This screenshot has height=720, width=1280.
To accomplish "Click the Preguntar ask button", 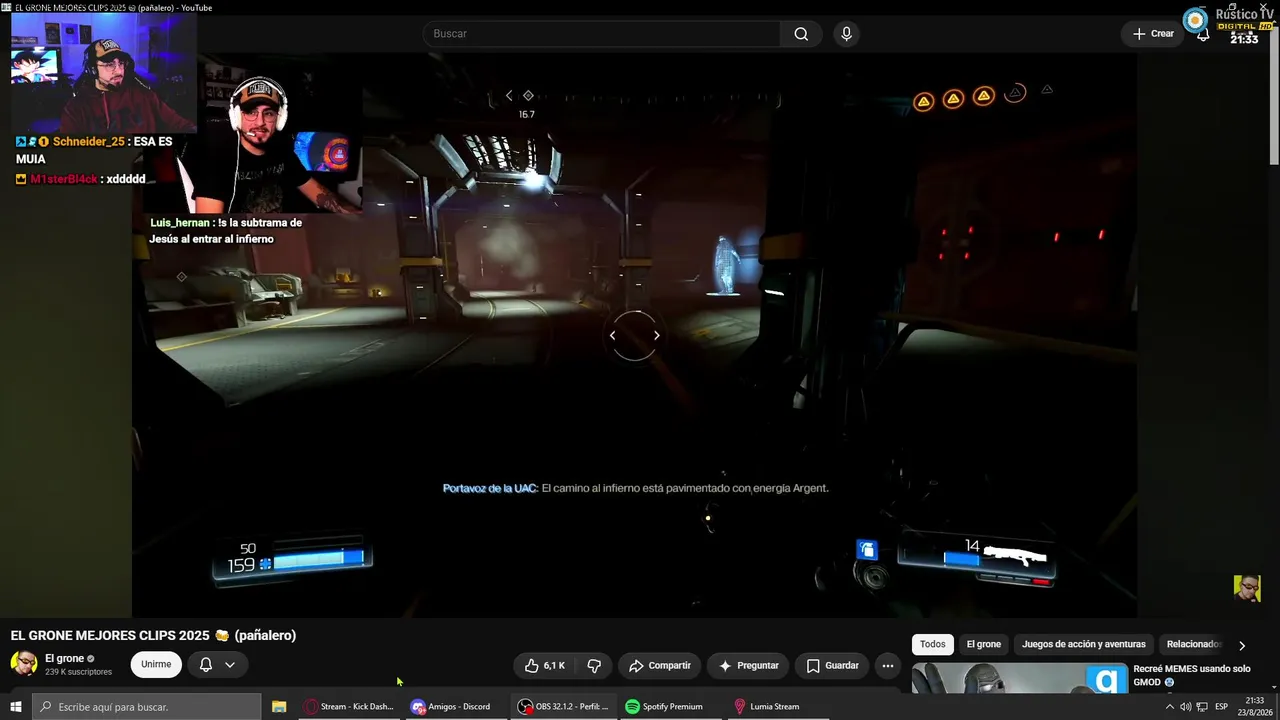I will tap(748, 665).
